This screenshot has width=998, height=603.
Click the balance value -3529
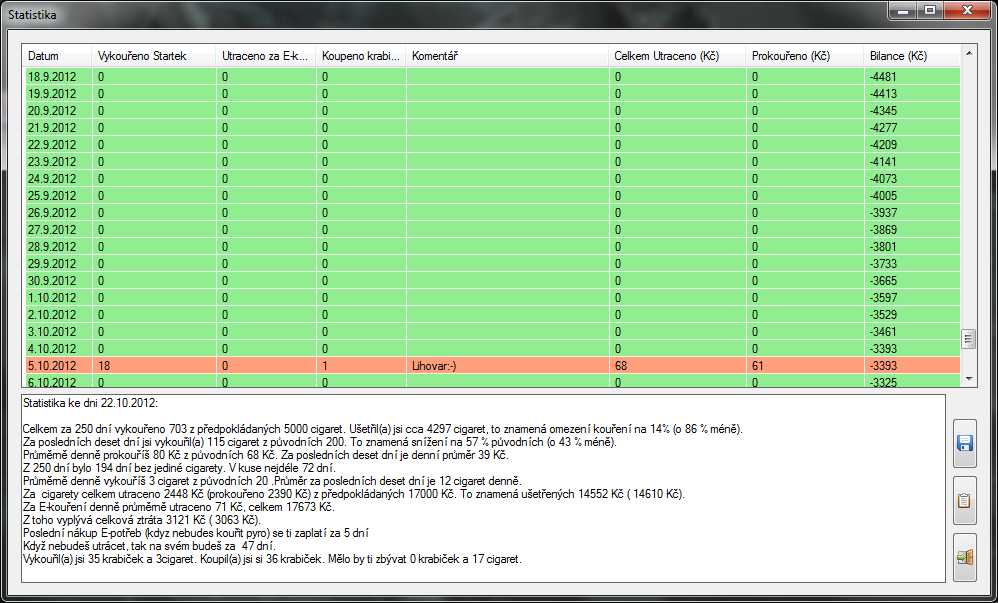point(883,315)
